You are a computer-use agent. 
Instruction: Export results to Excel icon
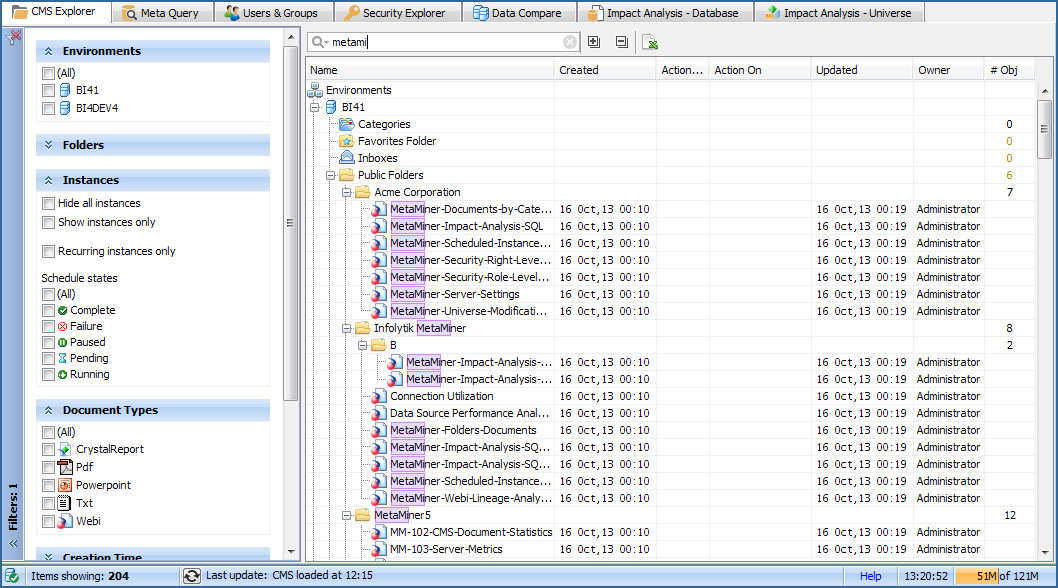pos(650,42)
